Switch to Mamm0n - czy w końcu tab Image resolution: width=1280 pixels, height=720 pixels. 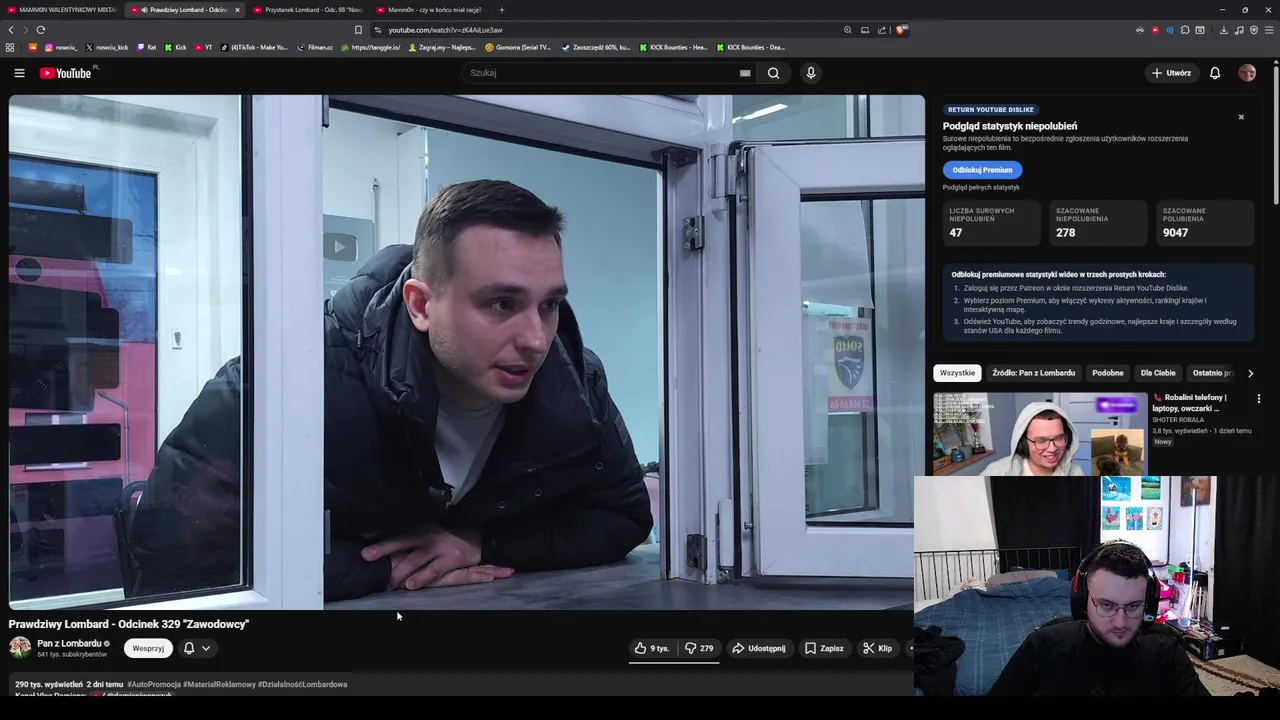(x=430, y=10)
